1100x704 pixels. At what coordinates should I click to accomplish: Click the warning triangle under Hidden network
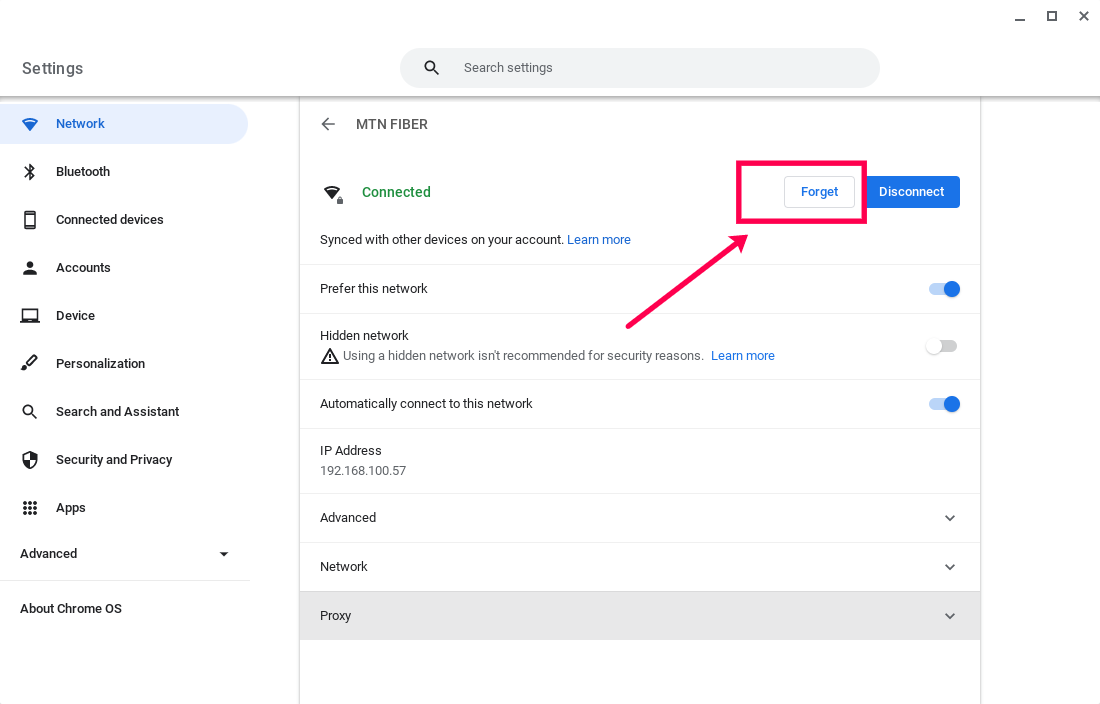(x=329, y=356)
